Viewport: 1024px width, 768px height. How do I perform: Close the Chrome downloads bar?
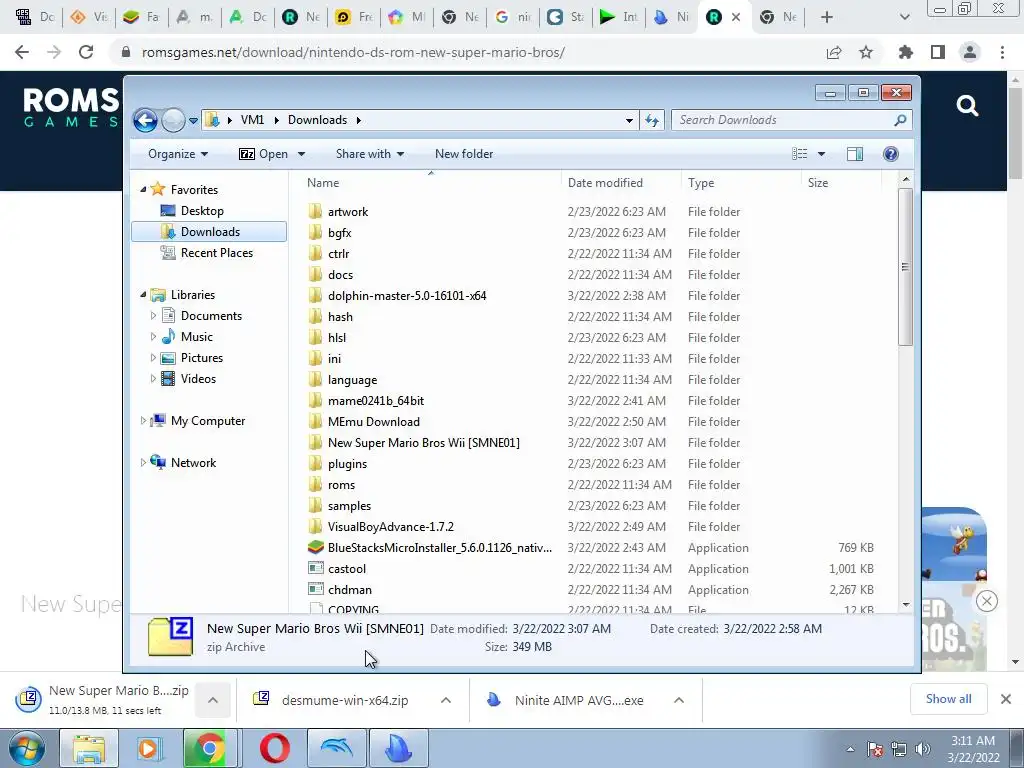pyautogui.click(x=1006, y=699)
